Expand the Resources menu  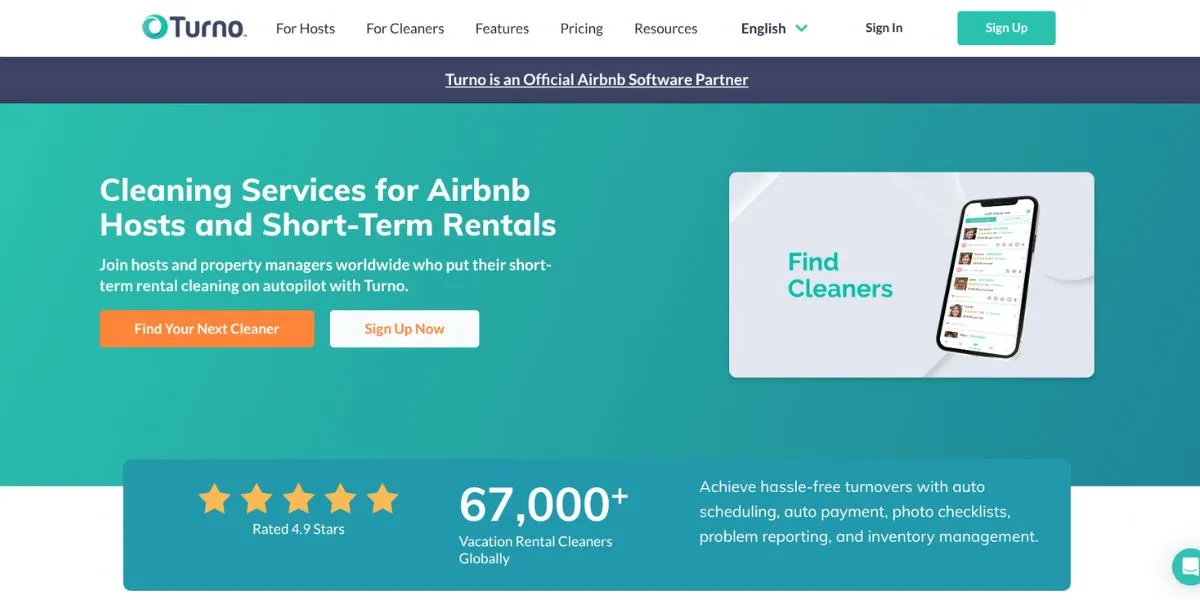tap(665, 28)
